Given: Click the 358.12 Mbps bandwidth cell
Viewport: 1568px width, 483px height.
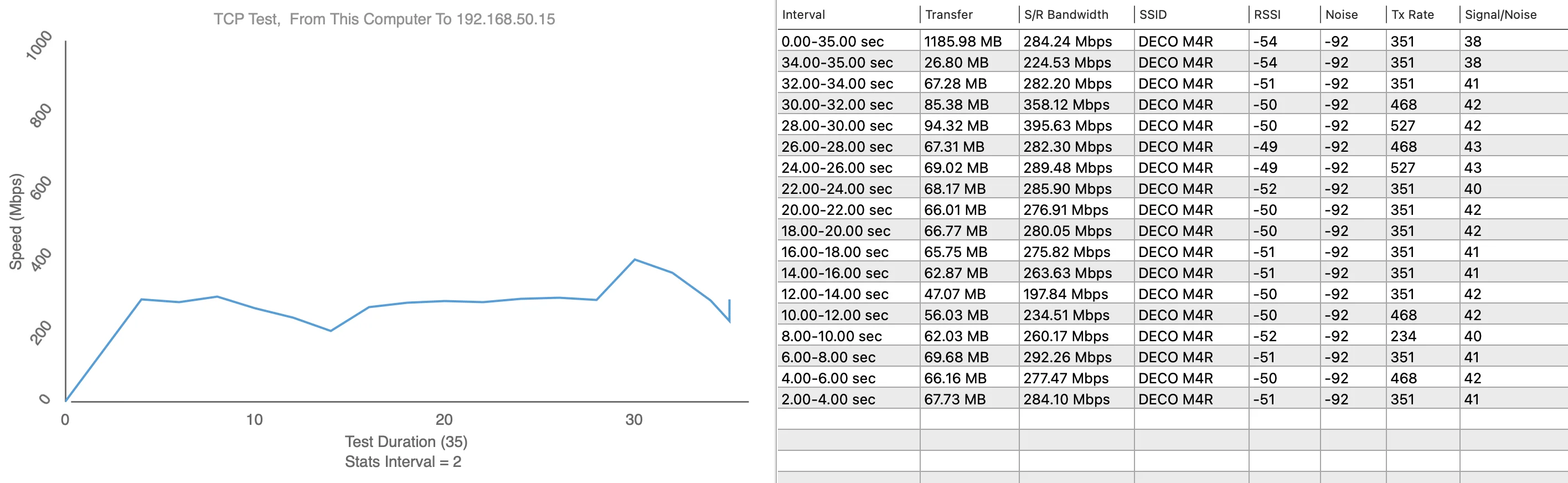Looking at the screenshot, I should pos(1066,105).
